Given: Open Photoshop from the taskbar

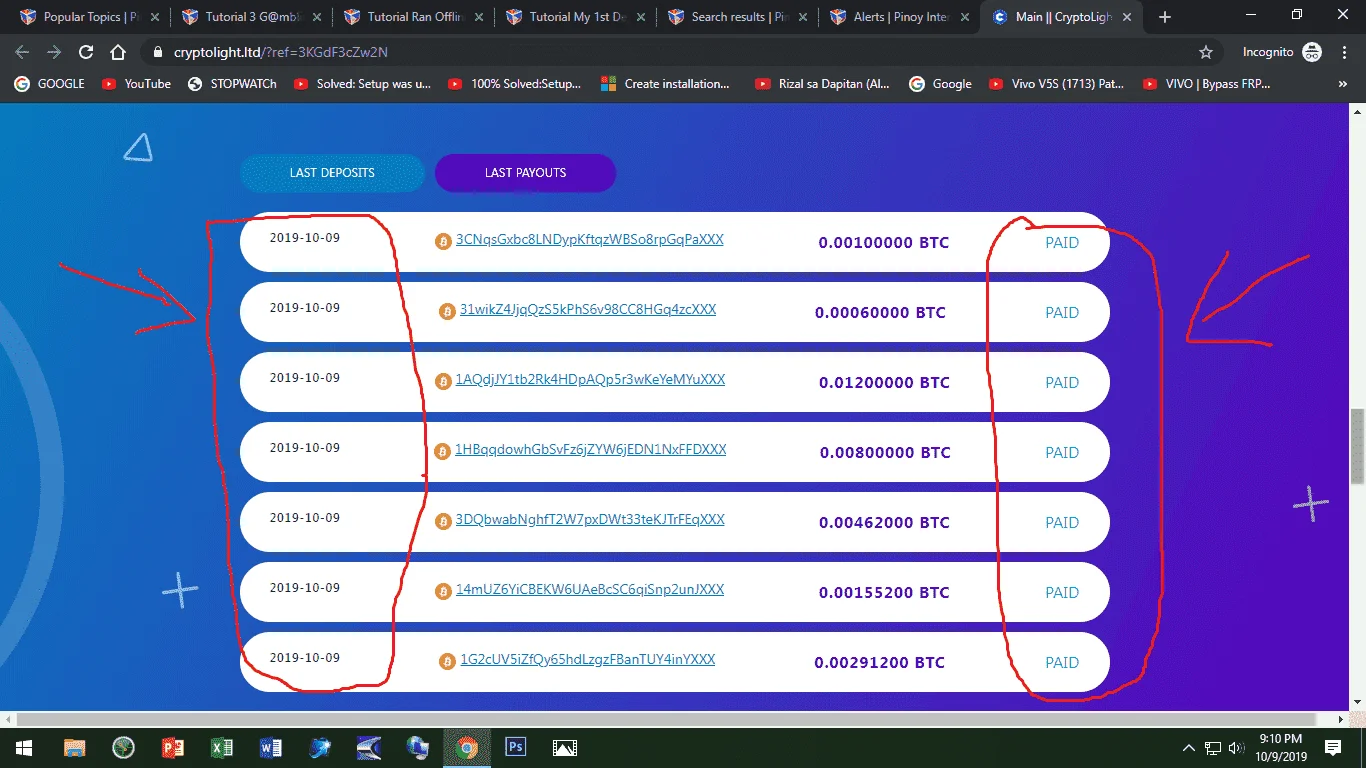Looking at the screenshot, I should click(x=516, y=747).
